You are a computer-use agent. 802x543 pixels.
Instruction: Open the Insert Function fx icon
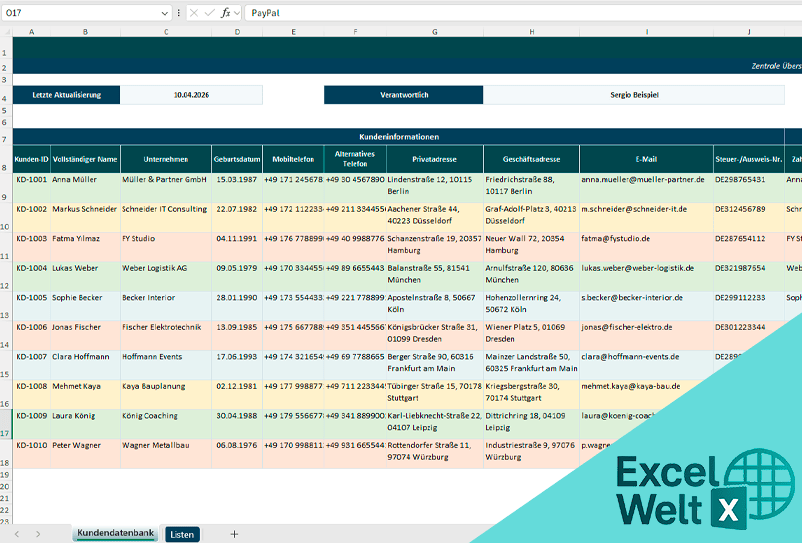tap(226, 13)
